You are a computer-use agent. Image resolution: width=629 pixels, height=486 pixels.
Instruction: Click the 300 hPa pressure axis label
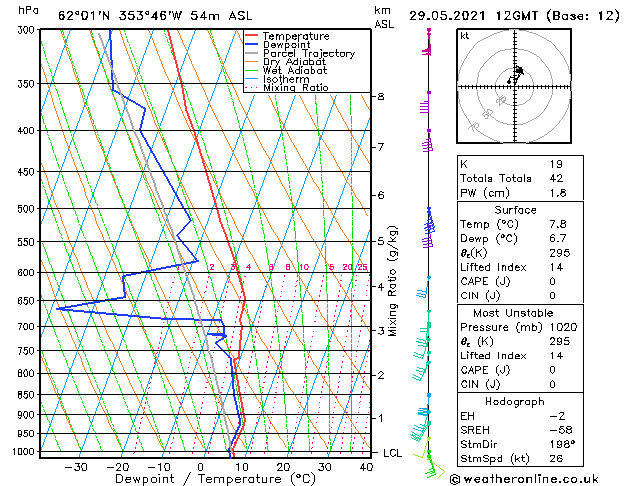[x=28, y=30]
